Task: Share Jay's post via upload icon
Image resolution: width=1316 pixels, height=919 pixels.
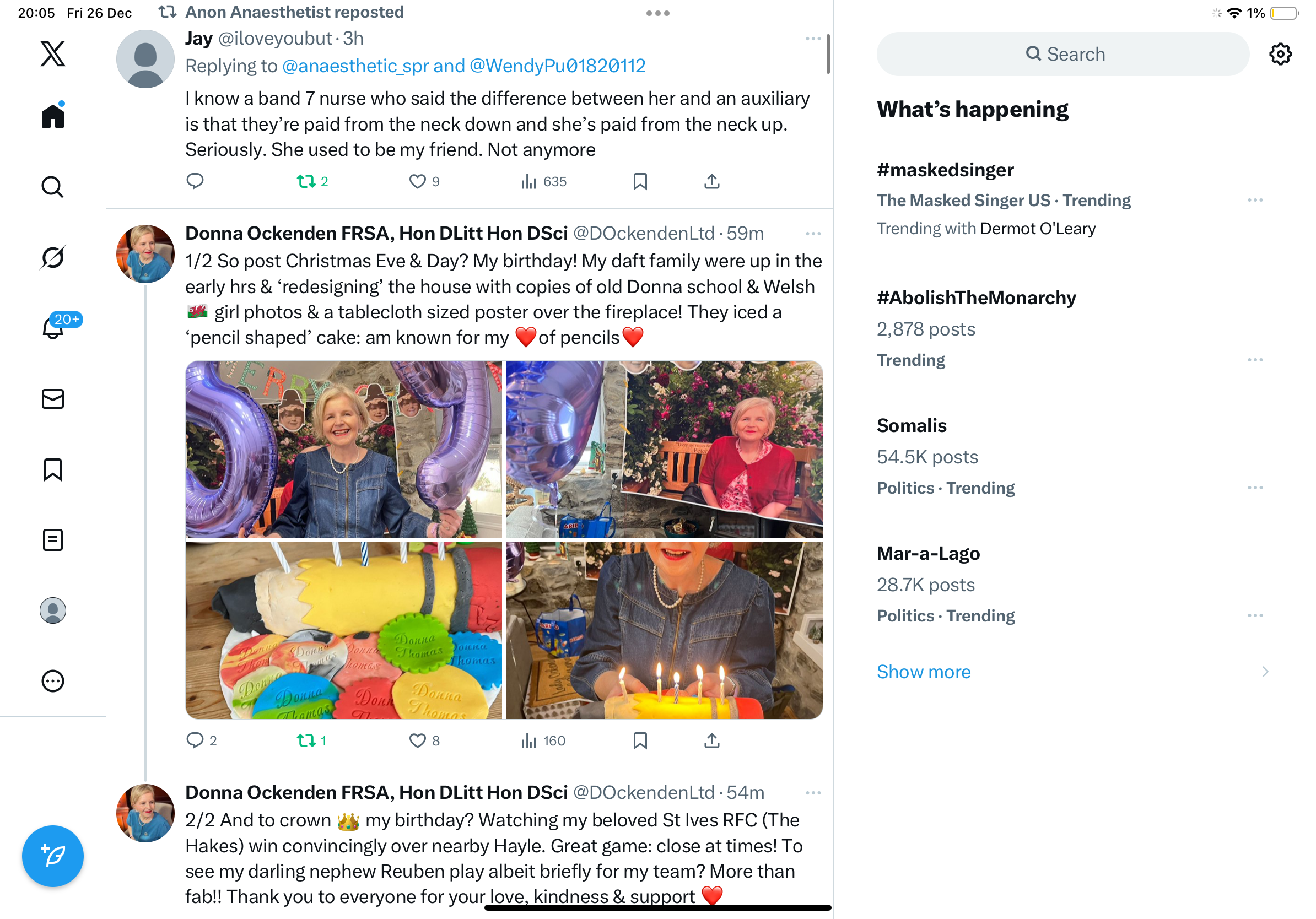Action: (x=711, y=182)
